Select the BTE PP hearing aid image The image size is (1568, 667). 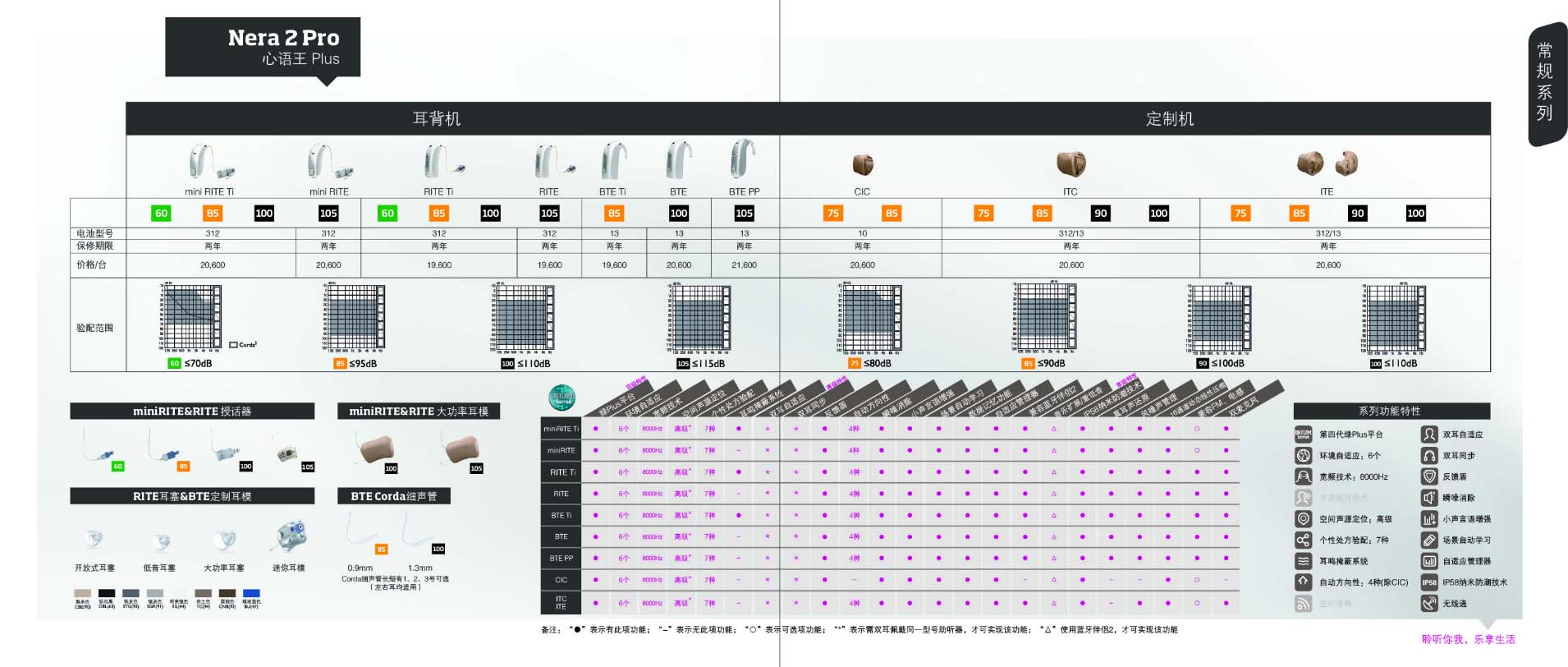(742, 159)
